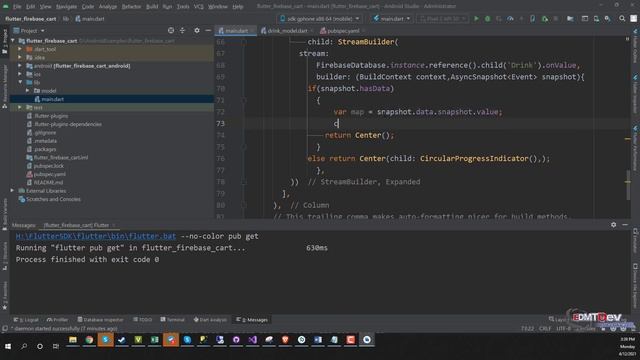Select main.dart in the project tree

(52, 99)
